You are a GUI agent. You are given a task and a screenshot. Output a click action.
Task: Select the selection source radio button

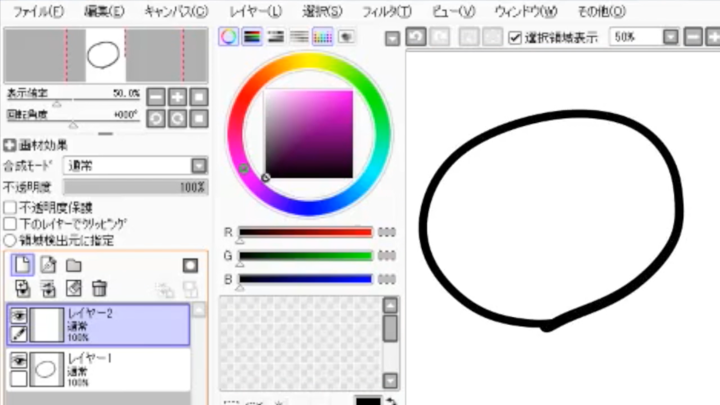coord(10,240)
